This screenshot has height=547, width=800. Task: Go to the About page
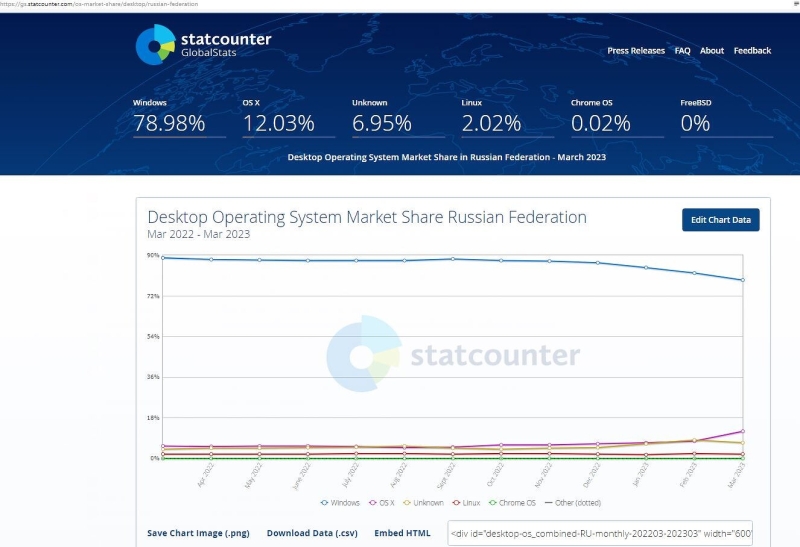click(x=712, y=51)
